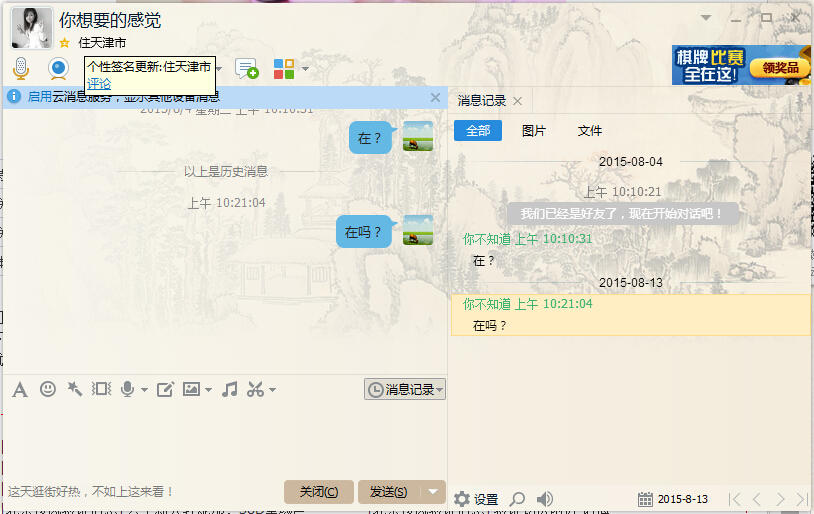Select the 文件 tab in history
The image size is (814, 514).
(590, 131)
